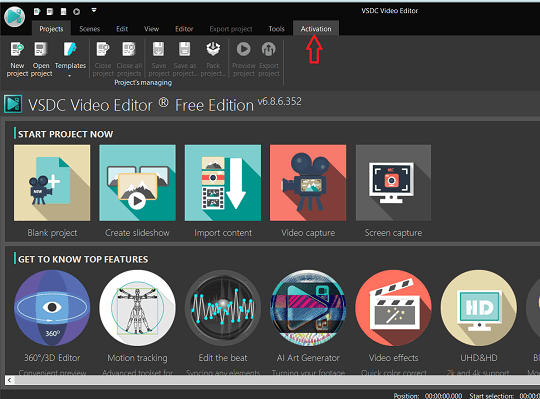The width and height of the screenshot is (540, 399).
Task: Click the 360°/3D Editor label
Action: pos(52,358)
